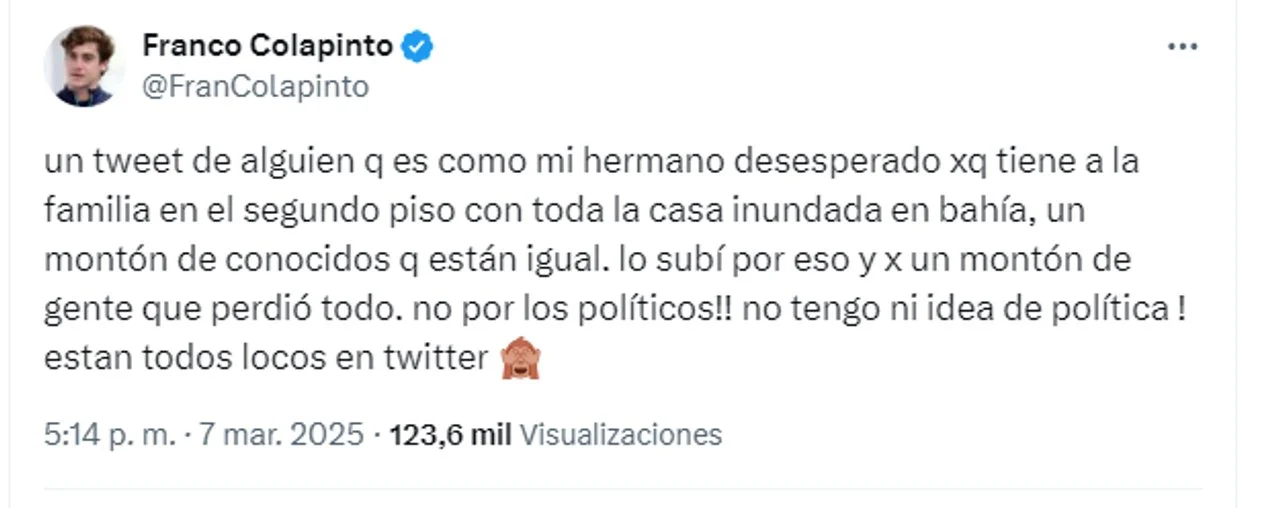The image size is (1280, 508).
Task: Open the @FranColapinto handle link
Action: click(255, 87)
